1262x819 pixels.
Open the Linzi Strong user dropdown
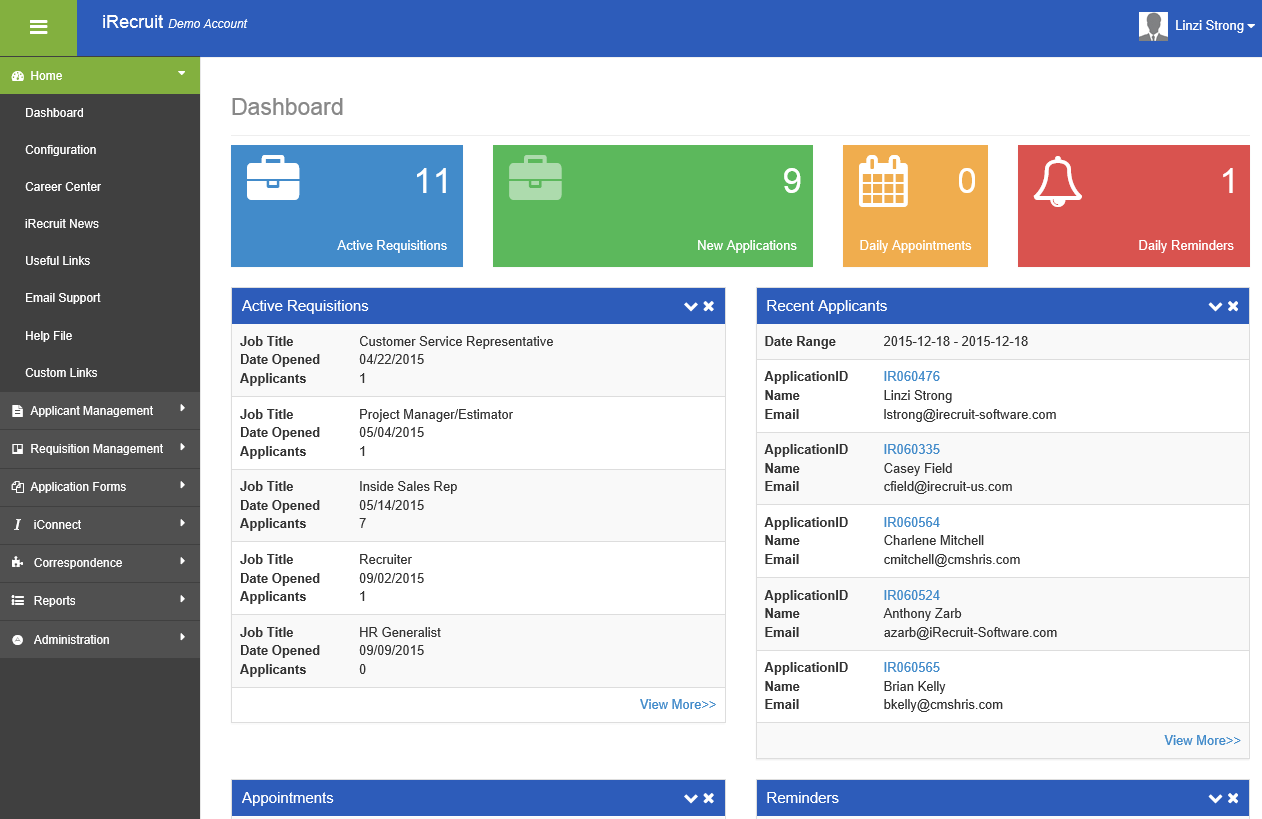(1214, 26)
